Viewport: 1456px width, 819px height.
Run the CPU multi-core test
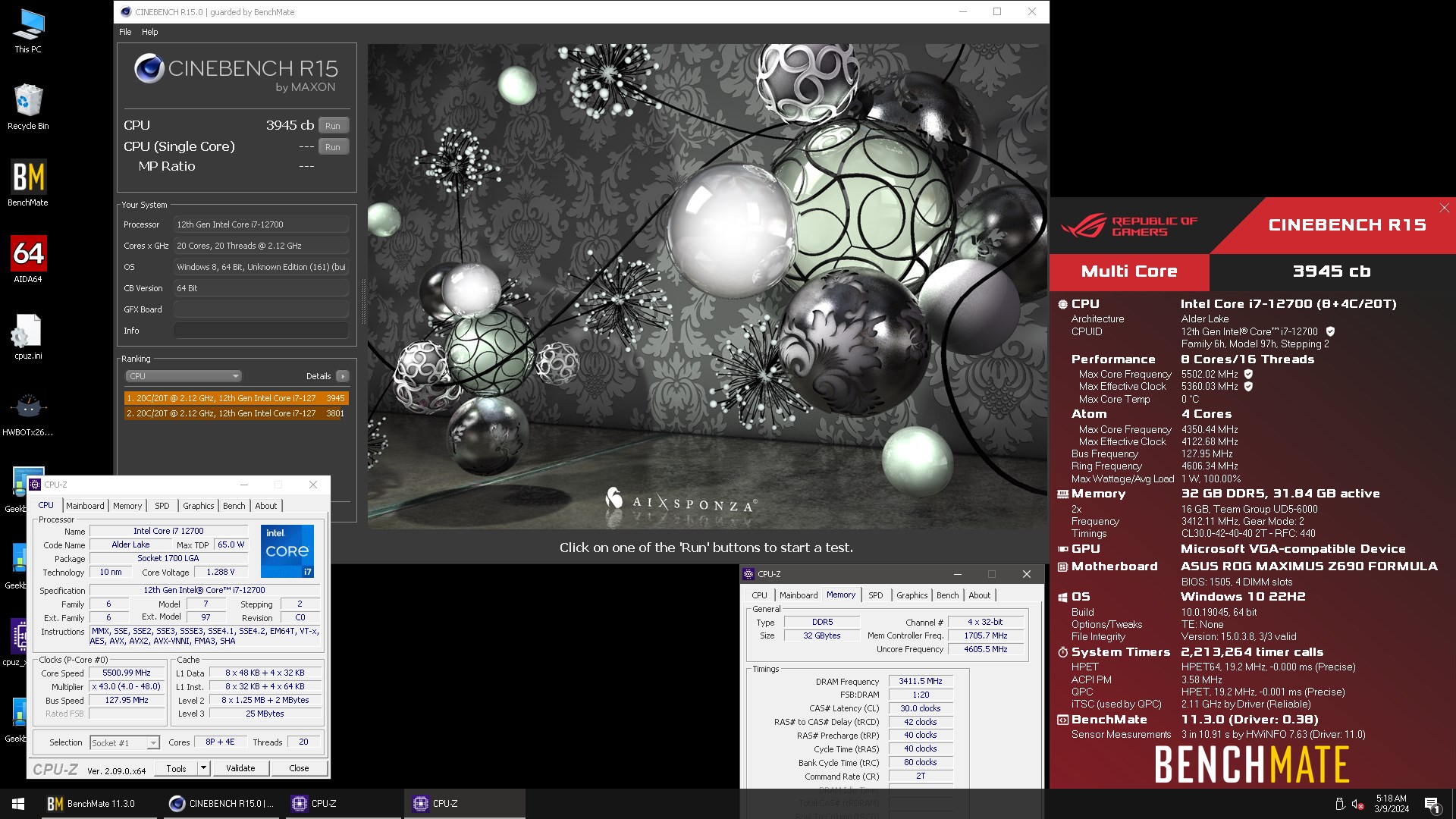tap(333, 126)
